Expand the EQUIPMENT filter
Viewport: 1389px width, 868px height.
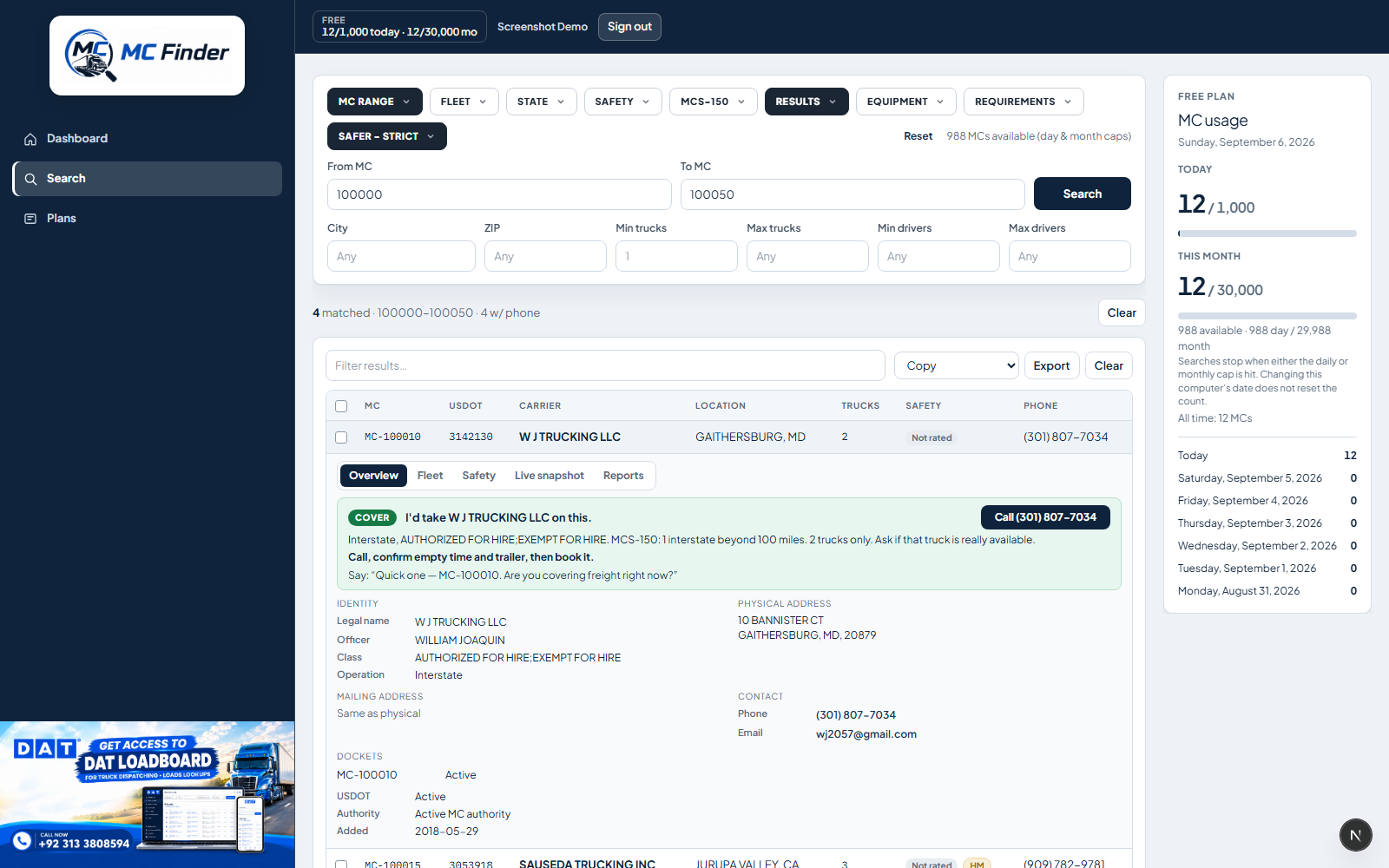pyautogui.click(x=905, y=102)
